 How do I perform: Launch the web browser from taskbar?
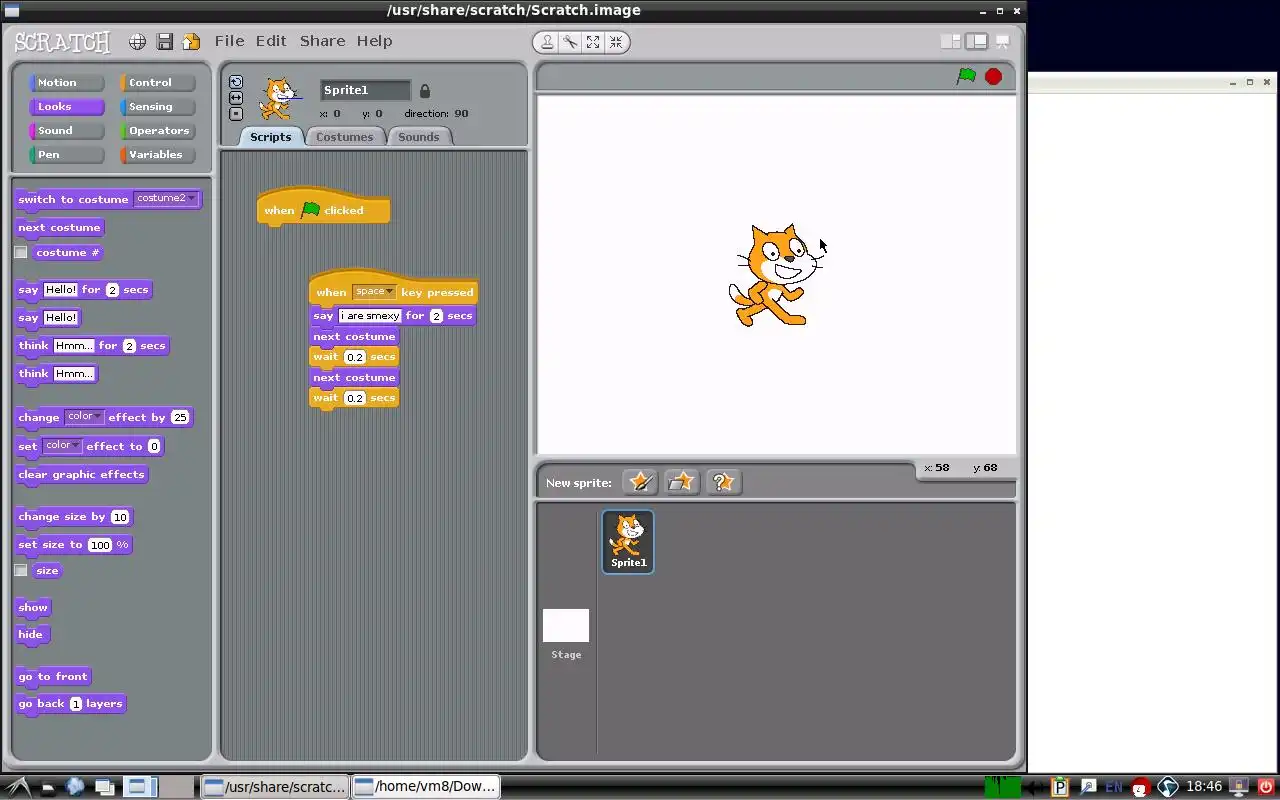click(x=75, y=786)
